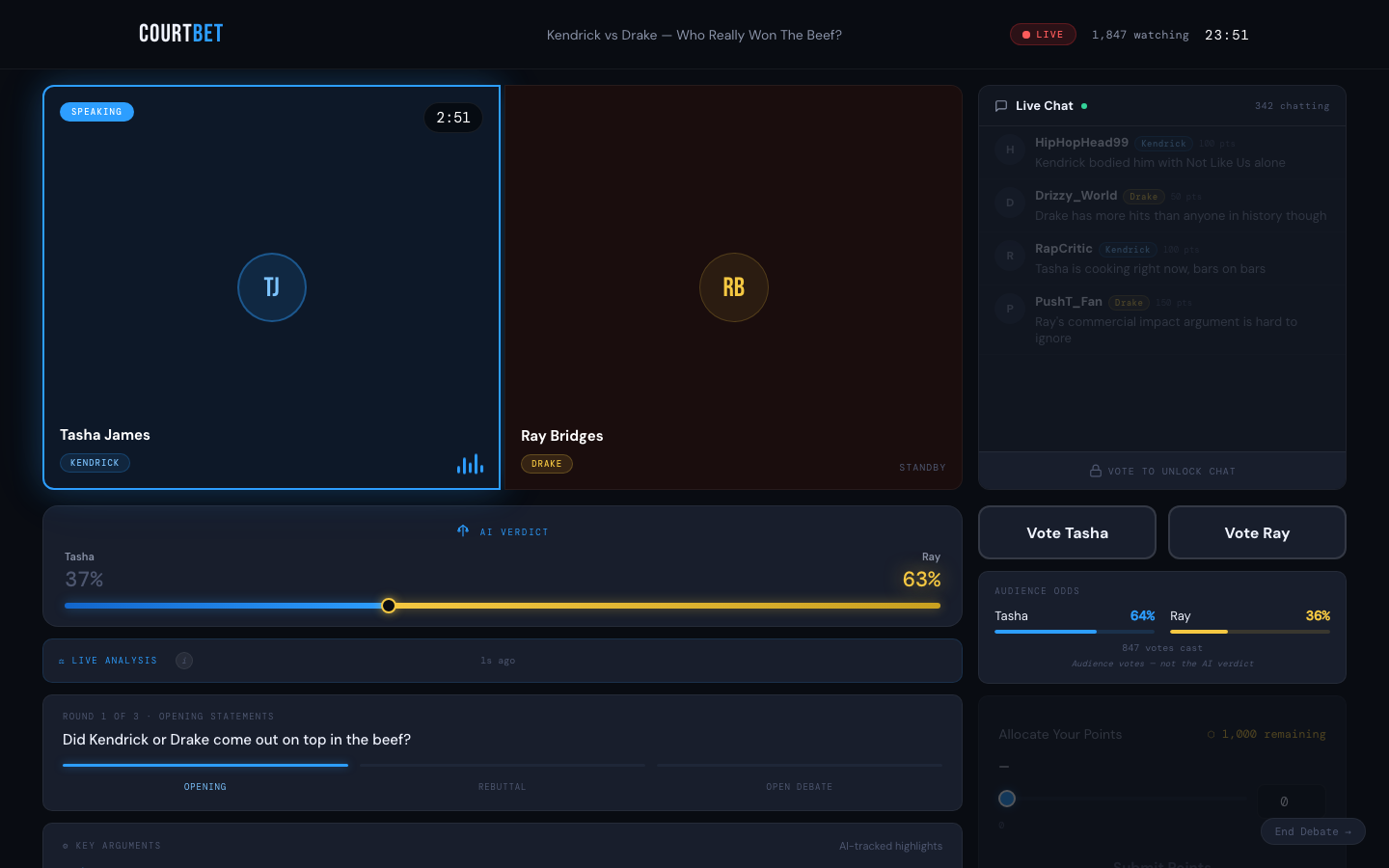
Task: Click the Key Arguments gear icon
Action: point(66,846)
